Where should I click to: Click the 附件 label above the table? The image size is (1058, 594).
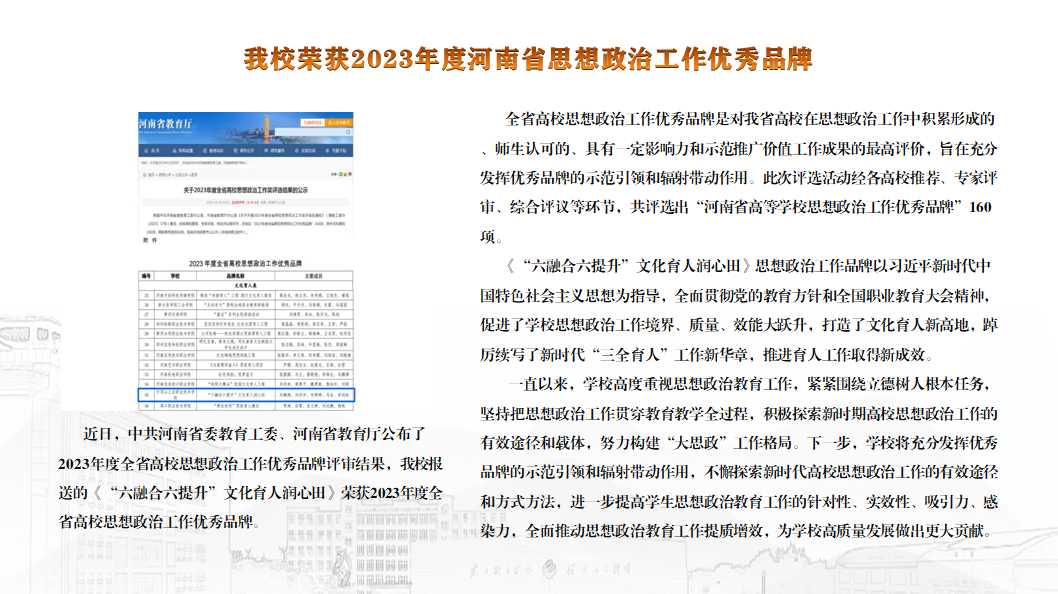tap(149, 241)
